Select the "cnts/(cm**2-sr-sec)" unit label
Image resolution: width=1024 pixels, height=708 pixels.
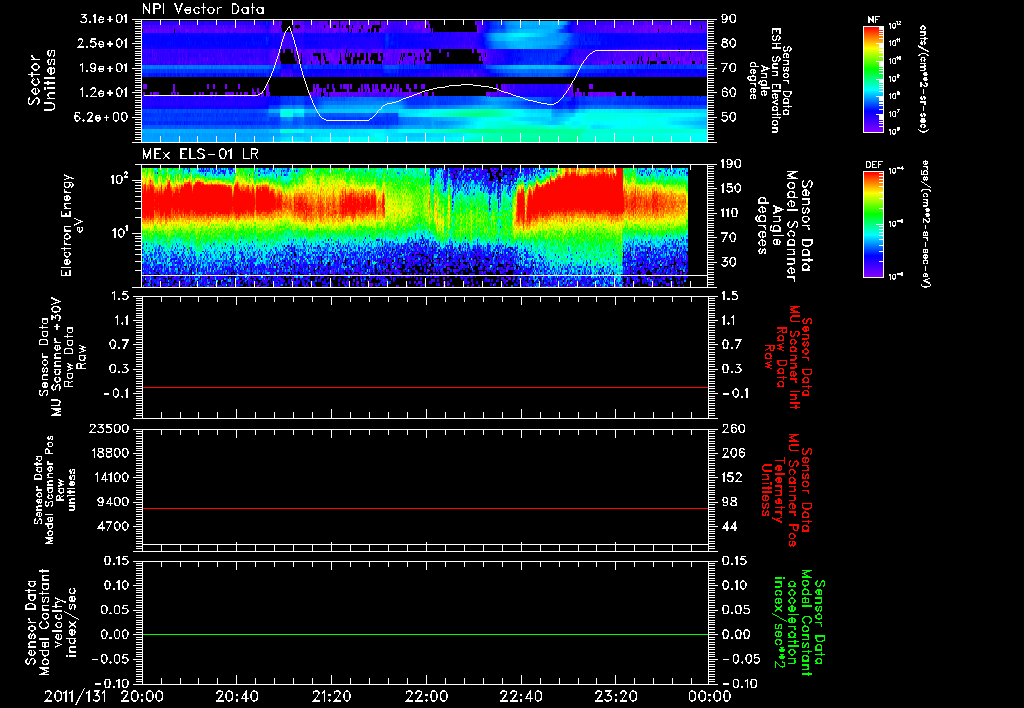pos(922,78)
